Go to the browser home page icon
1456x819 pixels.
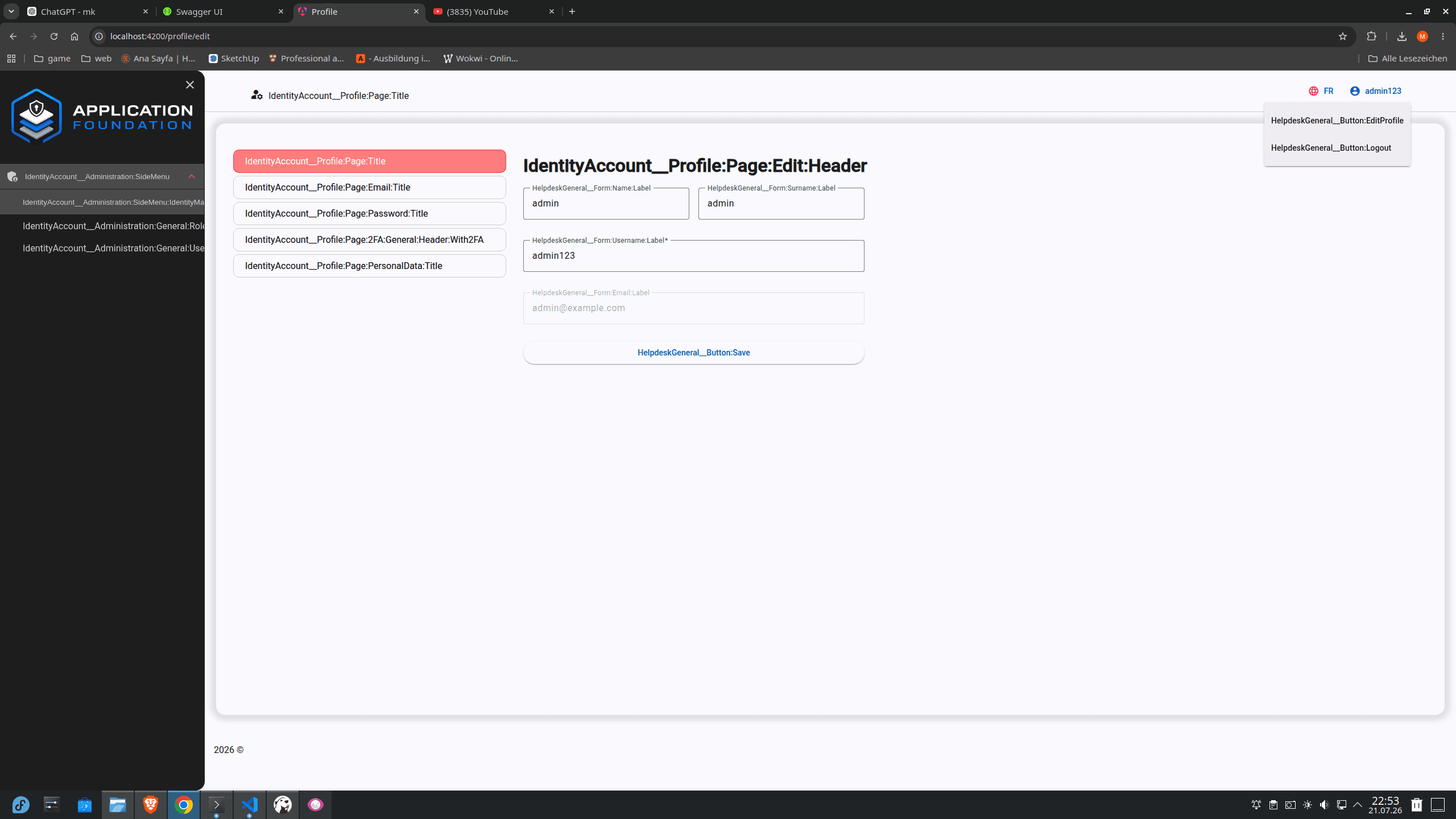[x=75, y=36]
